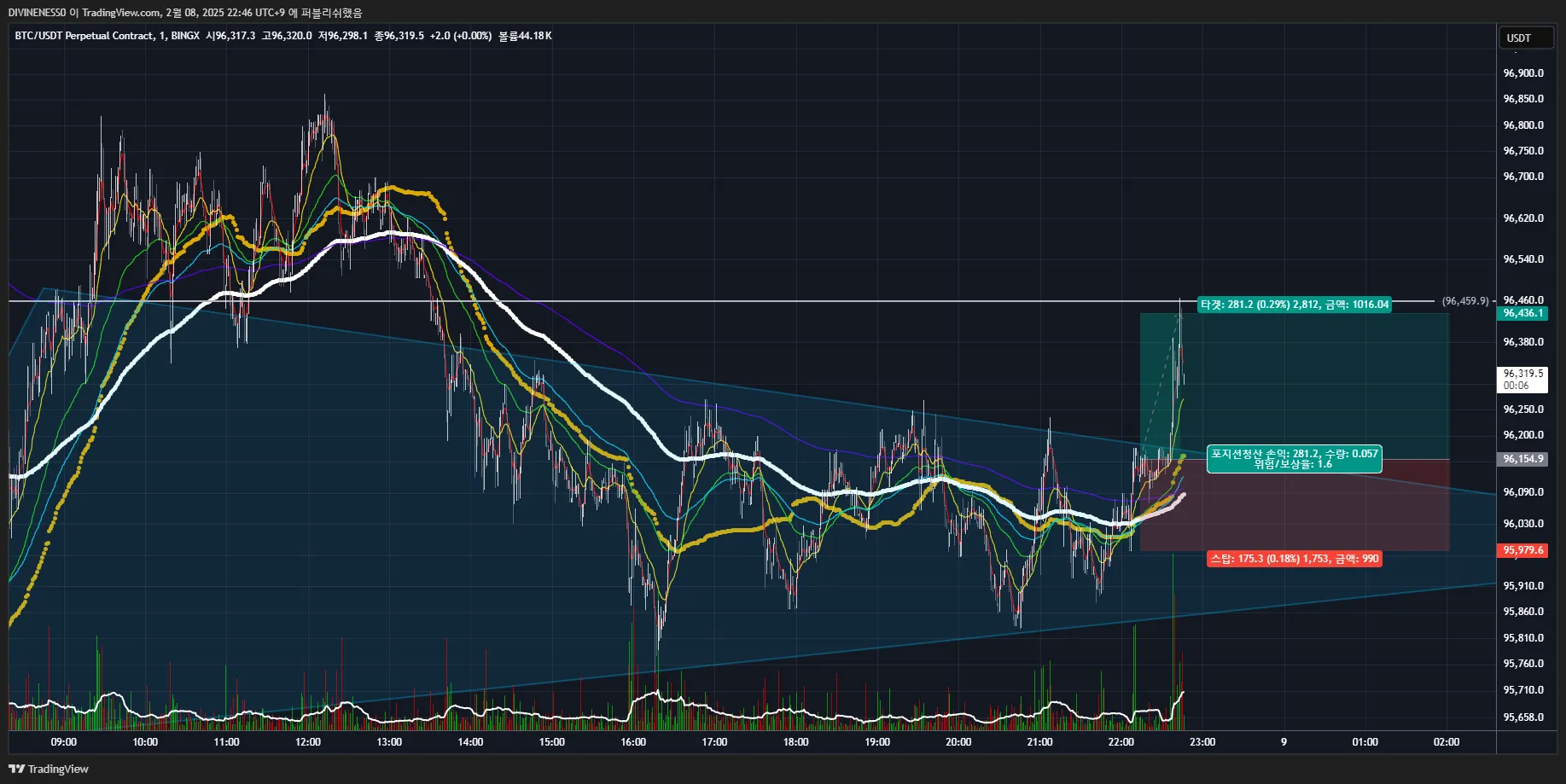
Task: Click the day 9 date axis label
Action: tap(1284, 742)
